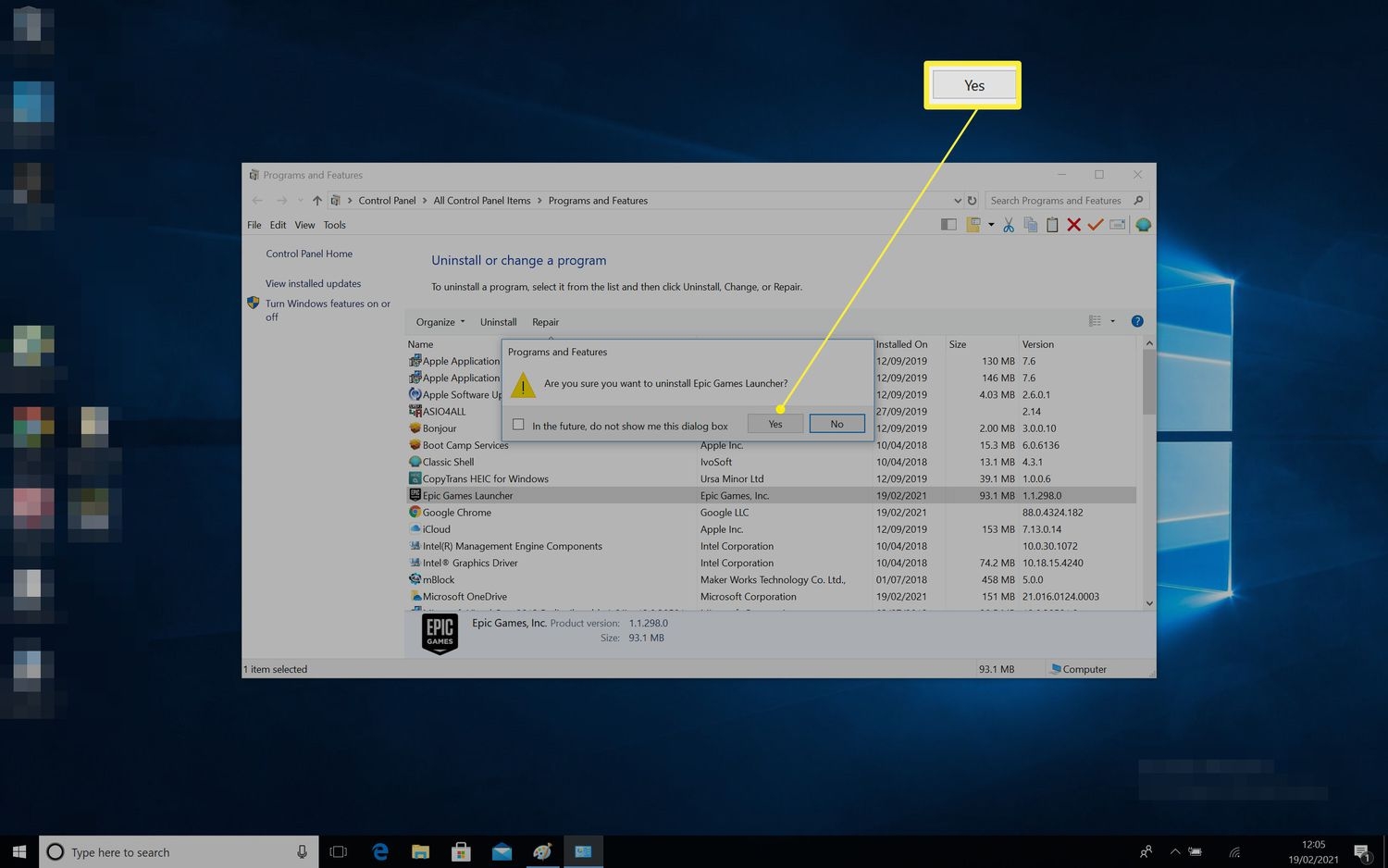Open Classic Shell settings shell icon
Viewport: 1388px width, 868px height.
pos(1143,225)
